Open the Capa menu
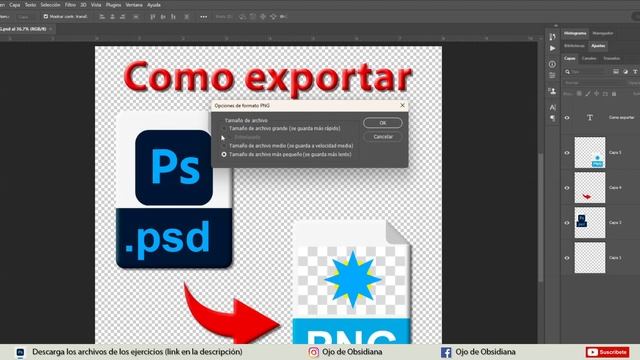Image resolution: width=640 pixels, height=360 pixels. [x=15, y=5]
